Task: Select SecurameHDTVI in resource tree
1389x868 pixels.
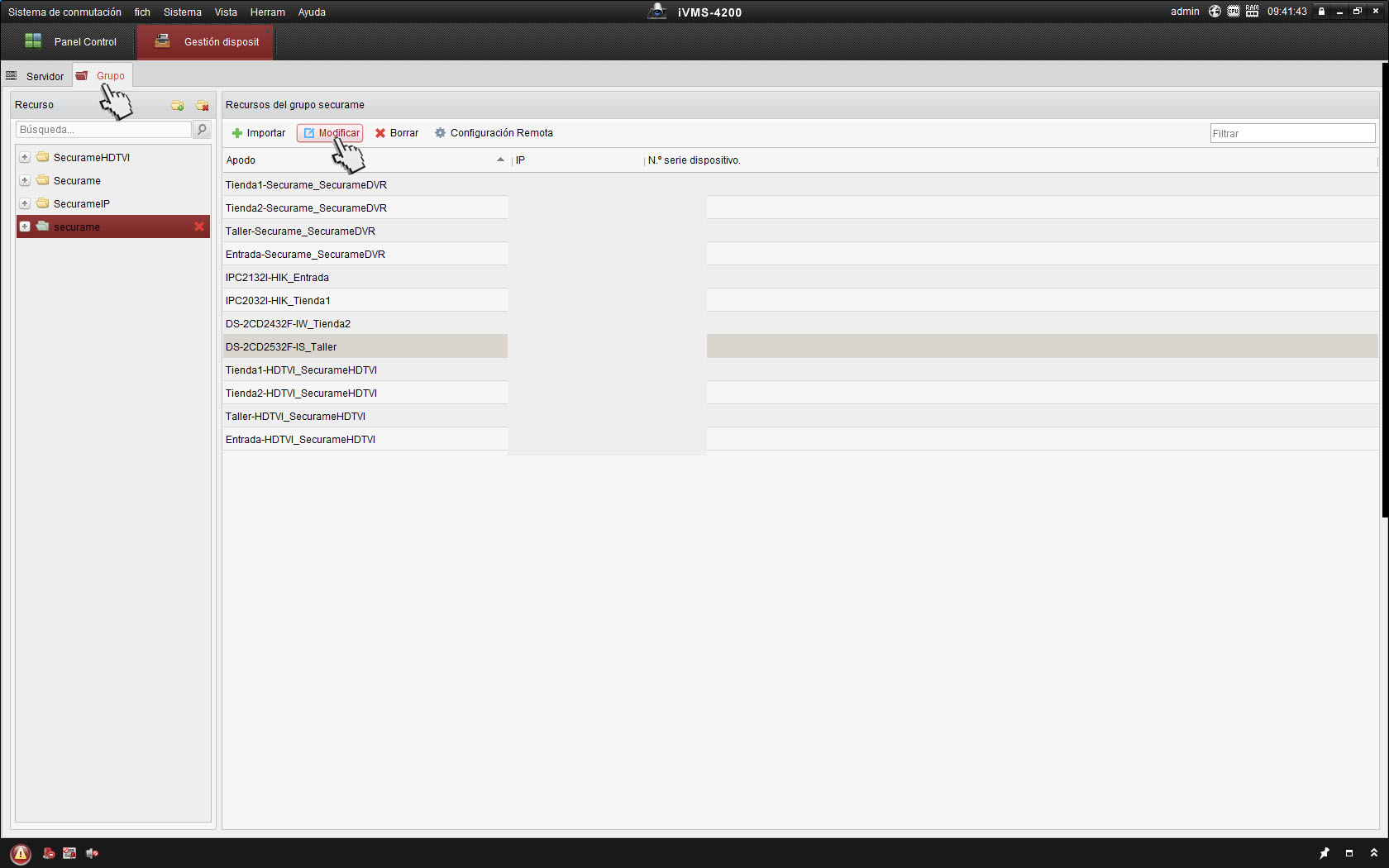Action: pyautogui.click(x=91, y=157)
